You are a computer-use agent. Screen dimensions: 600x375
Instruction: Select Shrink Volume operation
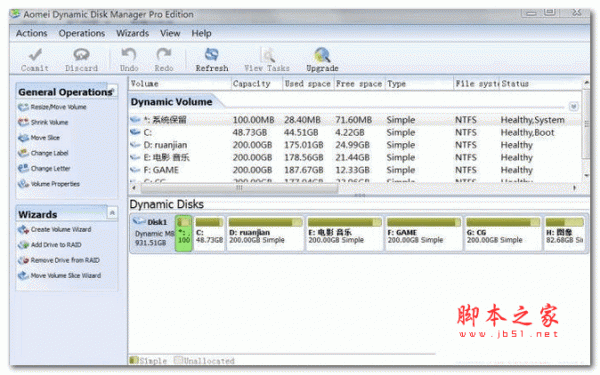click(x=43, y=122)
